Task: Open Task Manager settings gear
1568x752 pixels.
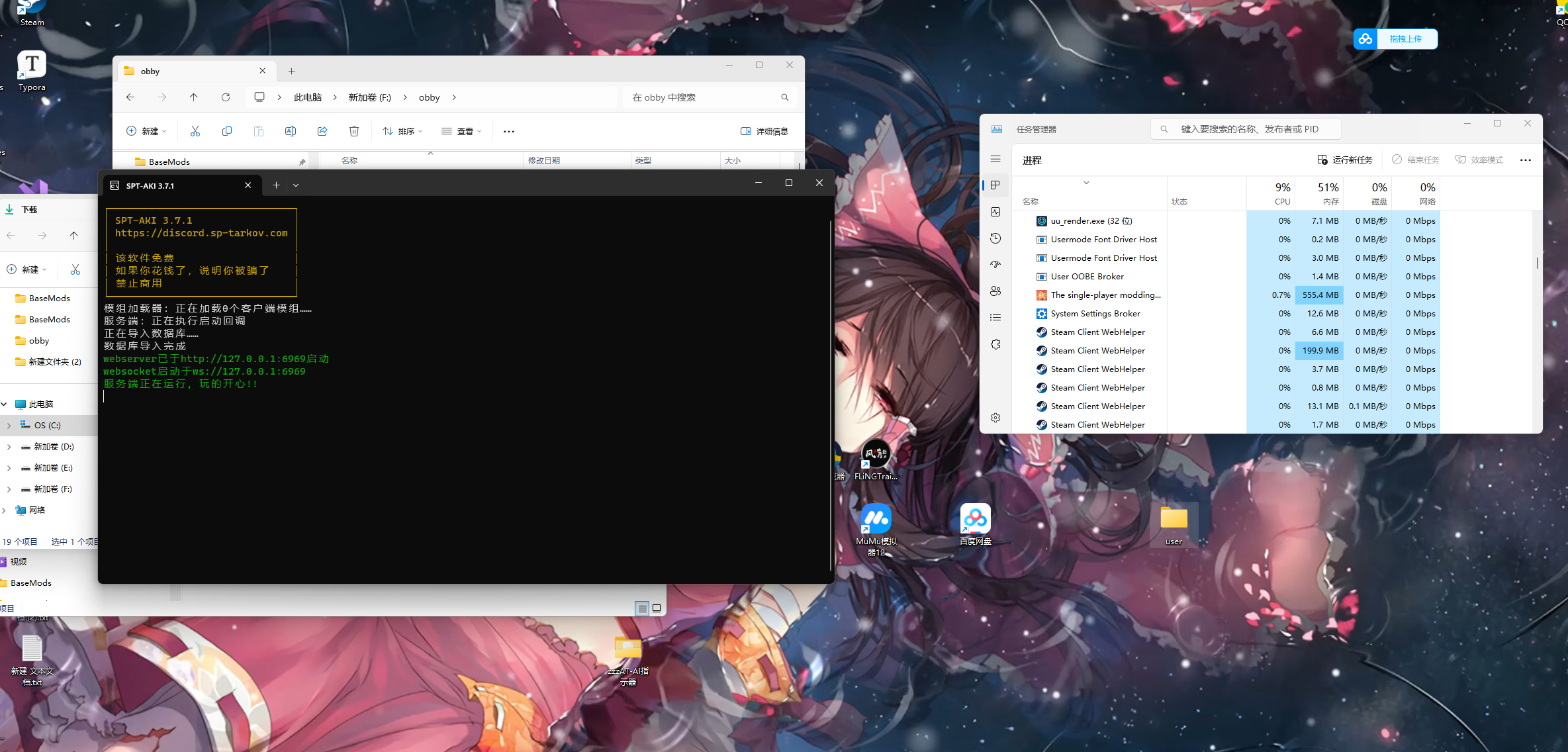Action: coord(995,418)
